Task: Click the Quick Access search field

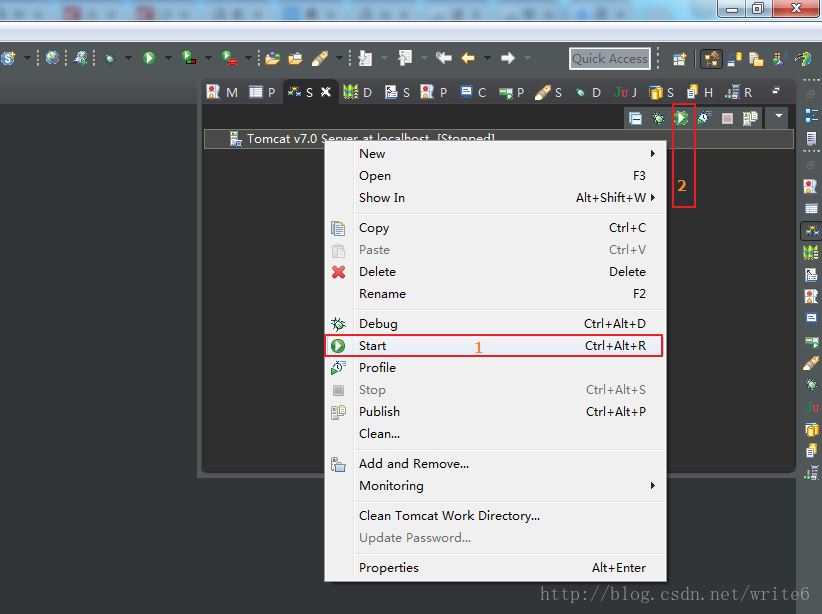Action: [609, 59]
